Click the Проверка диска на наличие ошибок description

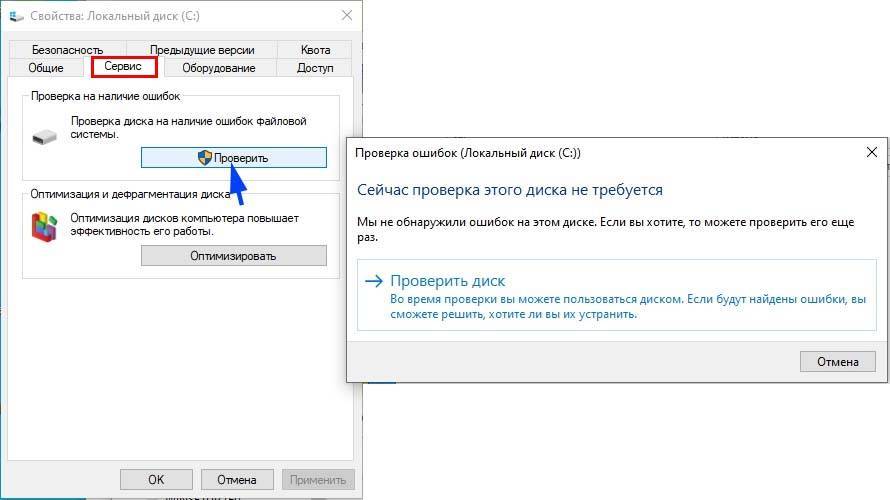pyautogui.click(x=188, y=128)
